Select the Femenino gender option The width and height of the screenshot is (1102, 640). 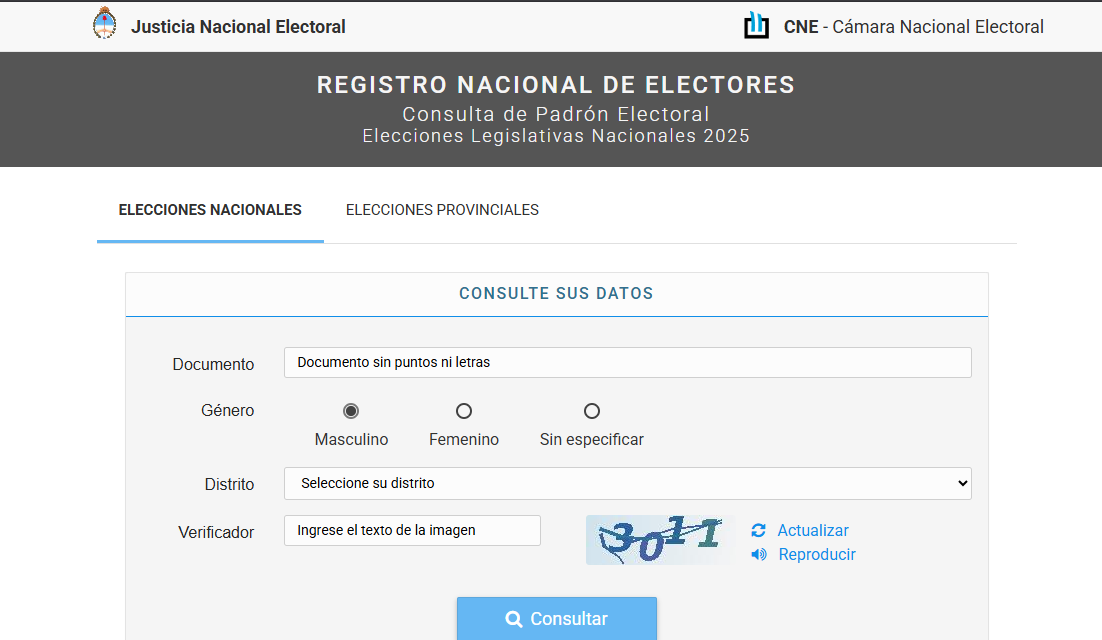[464, 411]
